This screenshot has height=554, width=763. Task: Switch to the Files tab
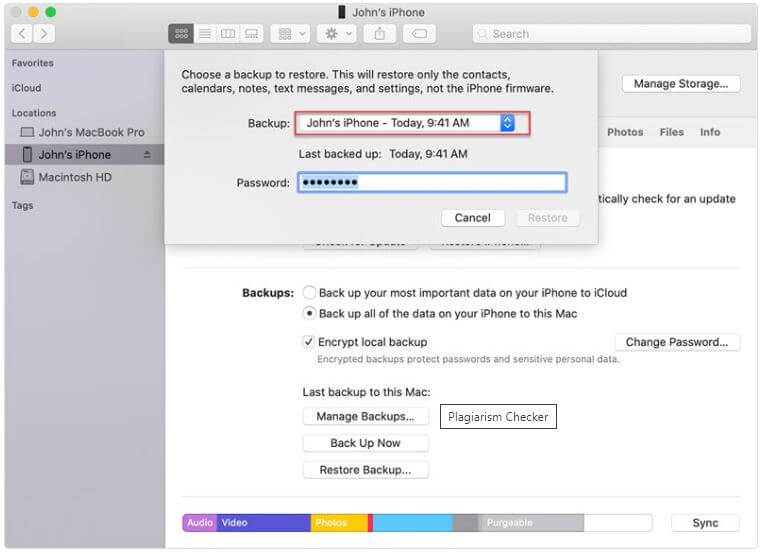click(x=672, y=132)
